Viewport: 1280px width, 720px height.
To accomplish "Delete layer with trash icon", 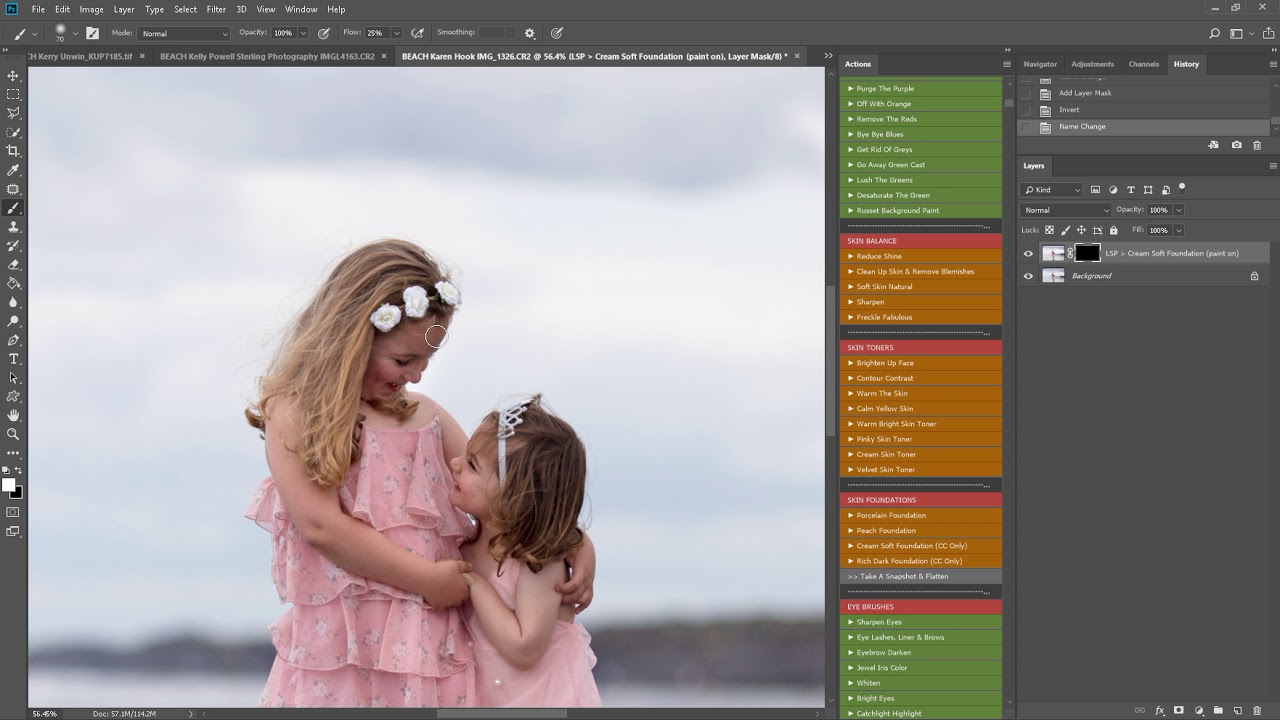I will (x=1257, y=711).
